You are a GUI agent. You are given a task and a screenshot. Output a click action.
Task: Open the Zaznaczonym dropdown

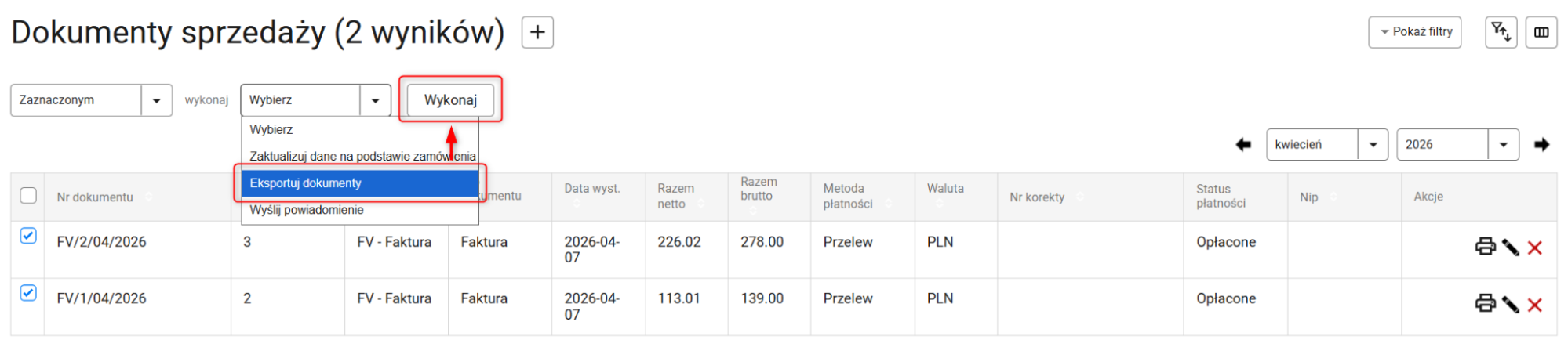tap(91, 100)
